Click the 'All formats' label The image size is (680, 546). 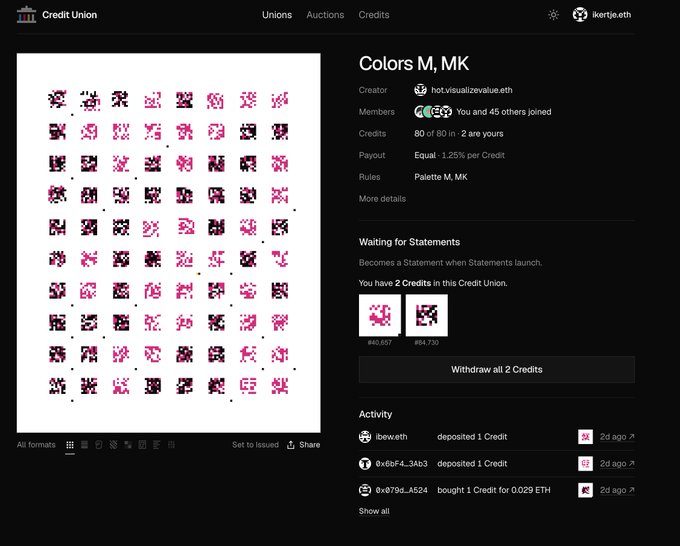[x=36, y=445]
